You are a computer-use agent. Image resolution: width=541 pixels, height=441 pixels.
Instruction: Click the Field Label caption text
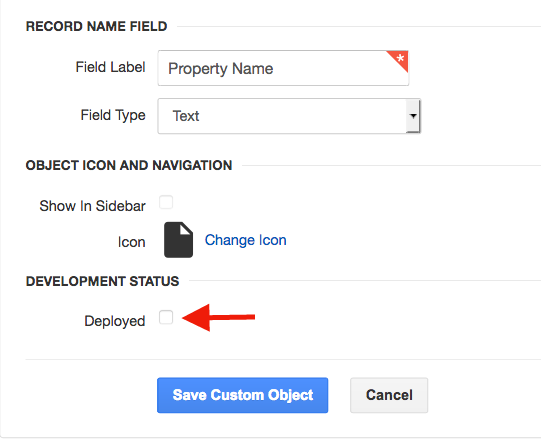click(110, 67)
